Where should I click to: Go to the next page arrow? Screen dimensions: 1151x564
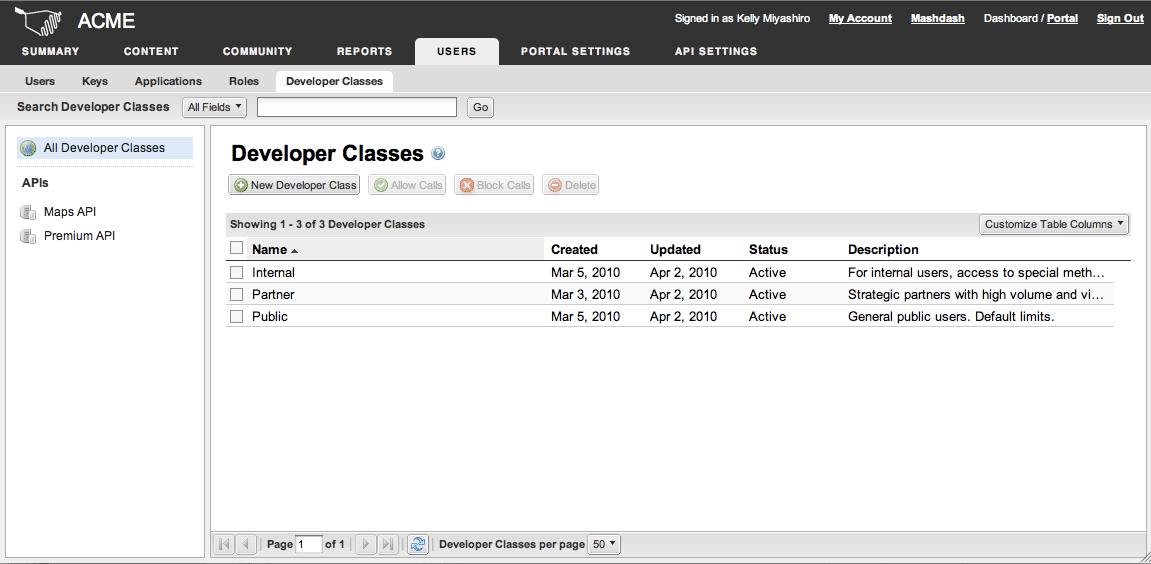point(366,544)
